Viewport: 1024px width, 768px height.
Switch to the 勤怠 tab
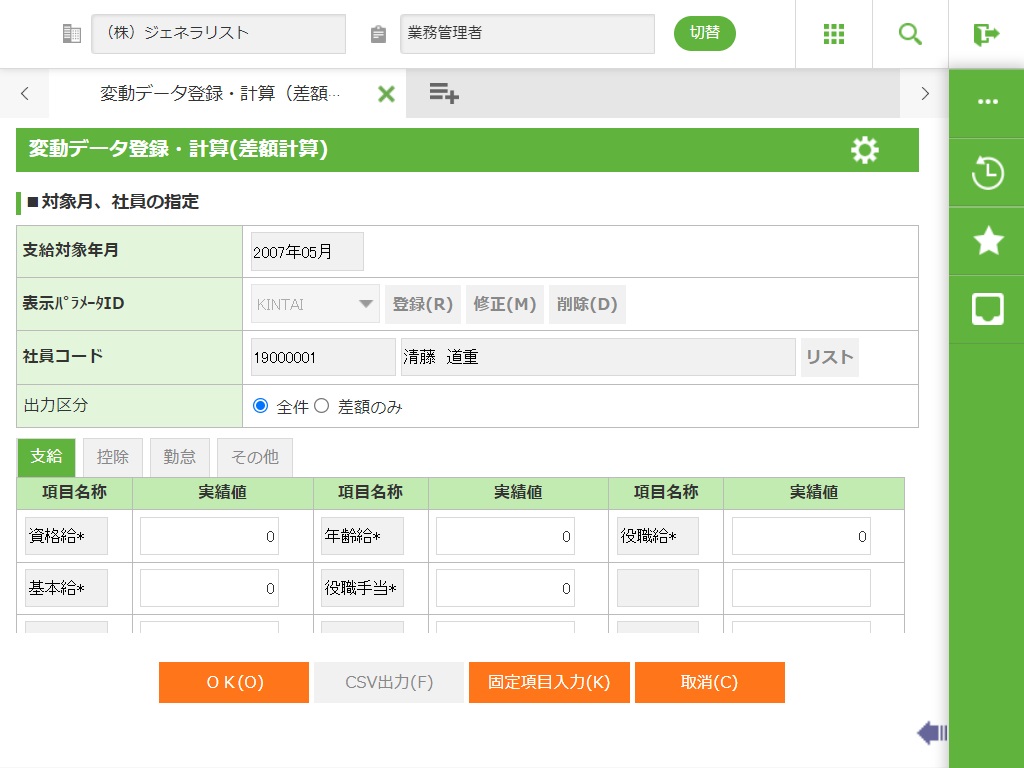coord(180,457)
